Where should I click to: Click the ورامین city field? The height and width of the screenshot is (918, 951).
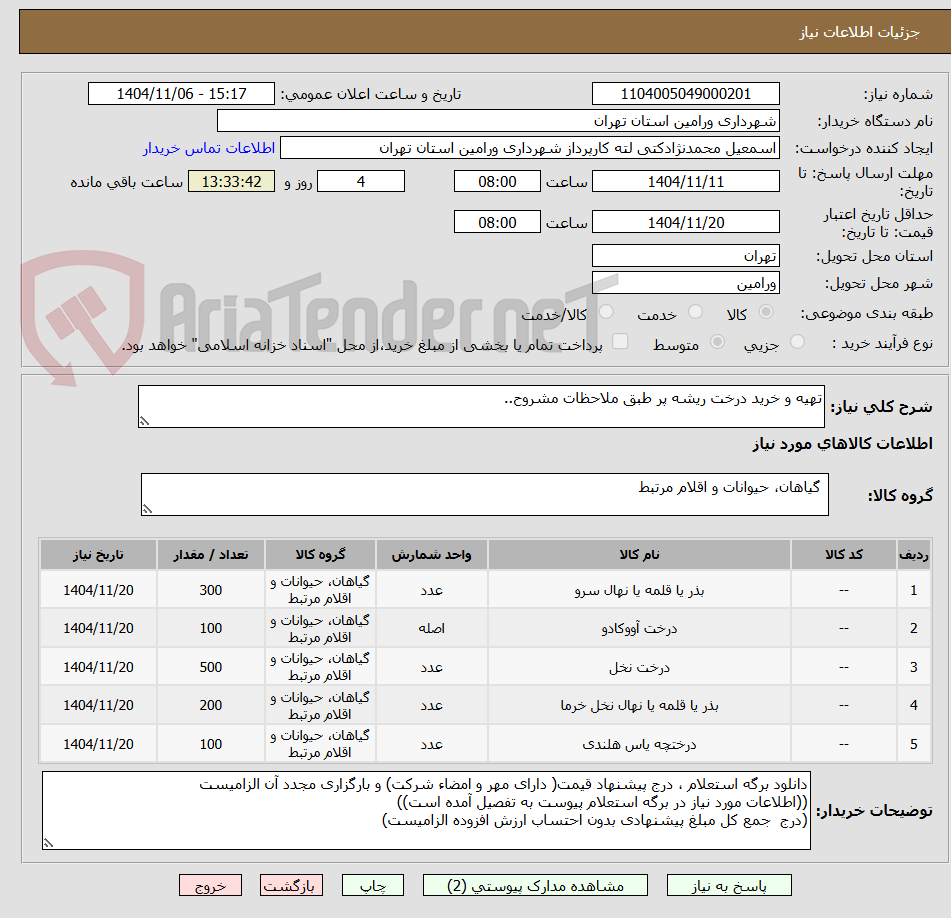pos(686,283)
